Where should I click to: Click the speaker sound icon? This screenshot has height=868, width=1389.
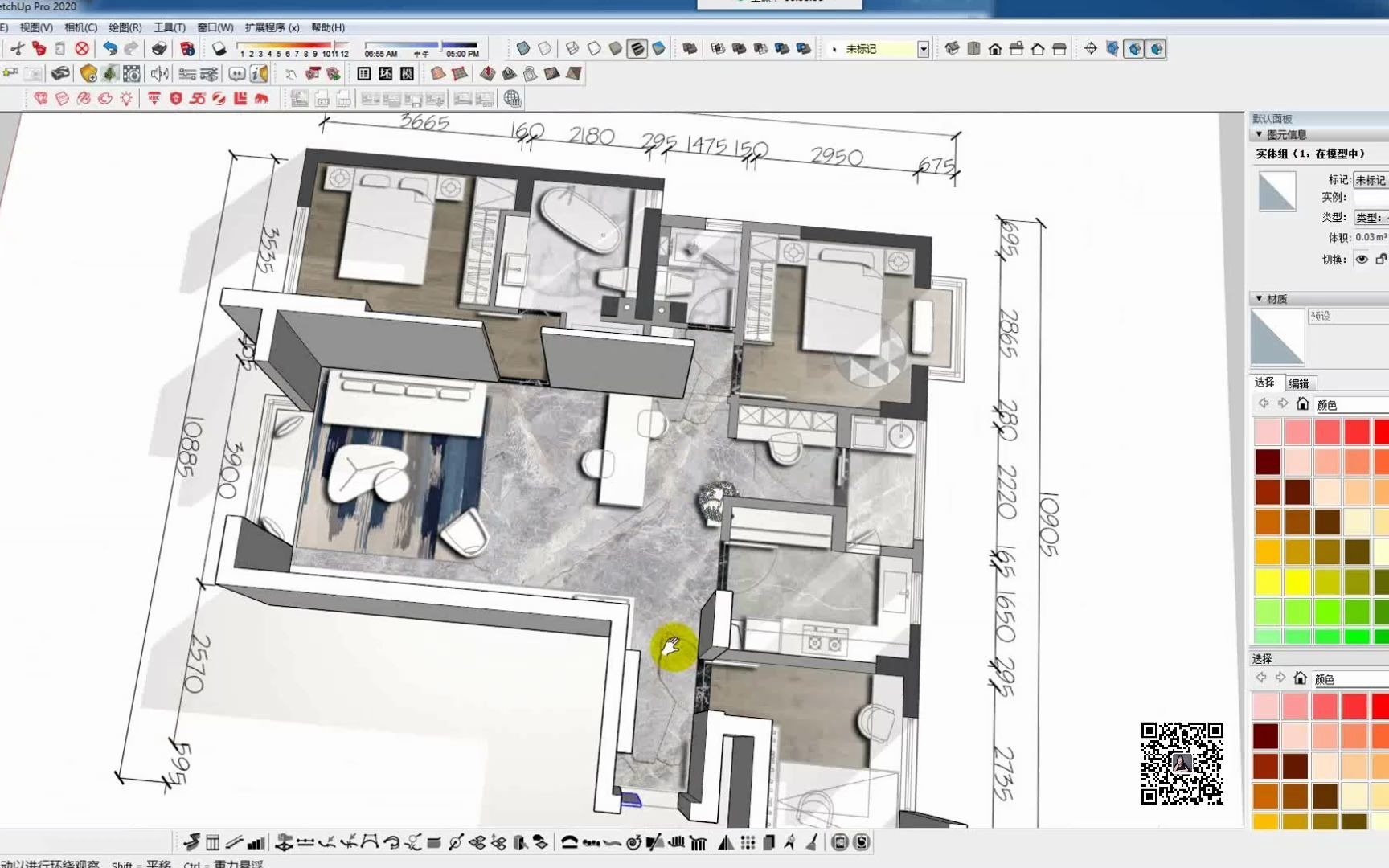coord(160,74)
